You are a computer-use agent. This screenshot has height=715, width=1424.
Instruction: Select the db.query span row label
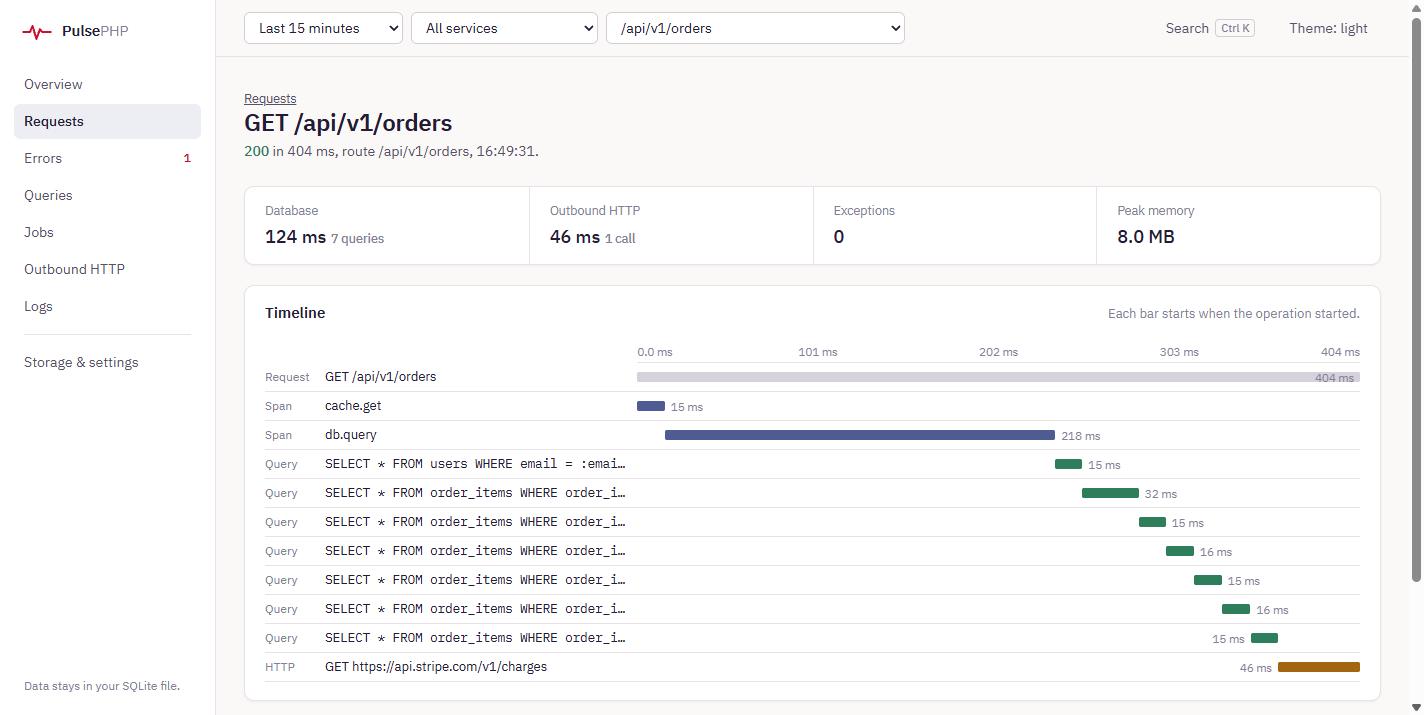(x=351, y=435)
